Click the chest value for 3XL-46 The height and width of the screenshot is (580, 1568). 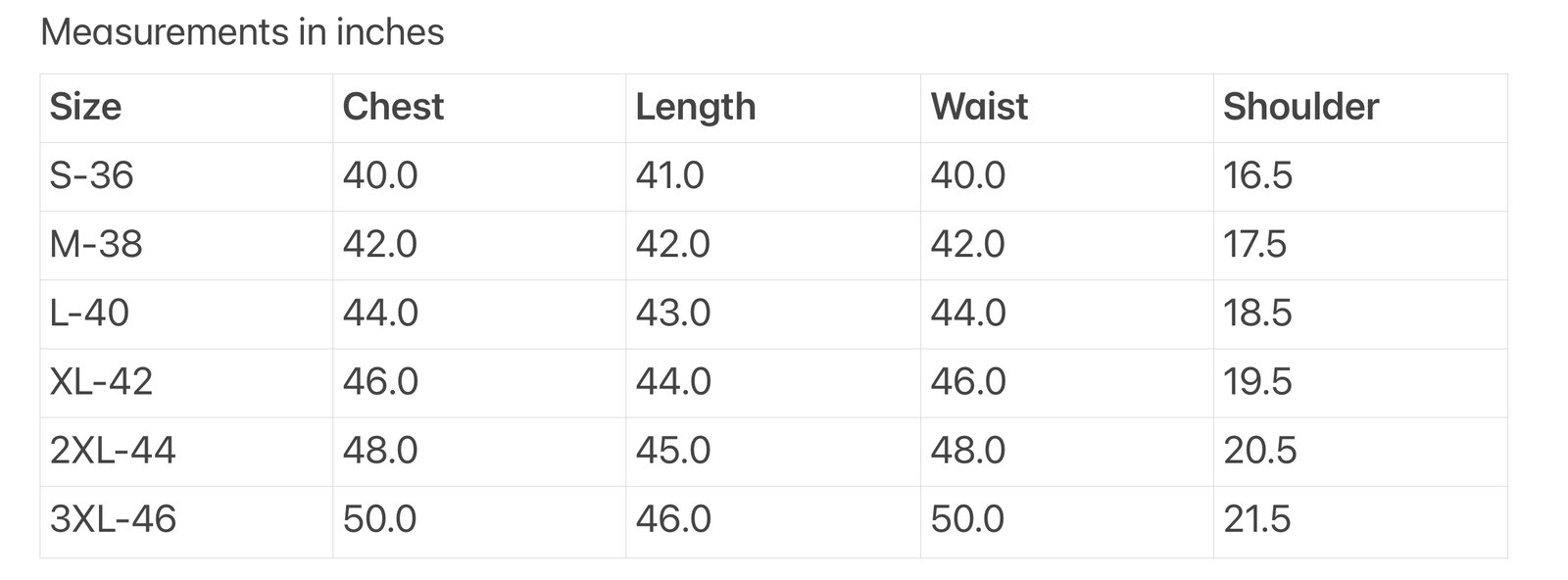coord(379,518)
